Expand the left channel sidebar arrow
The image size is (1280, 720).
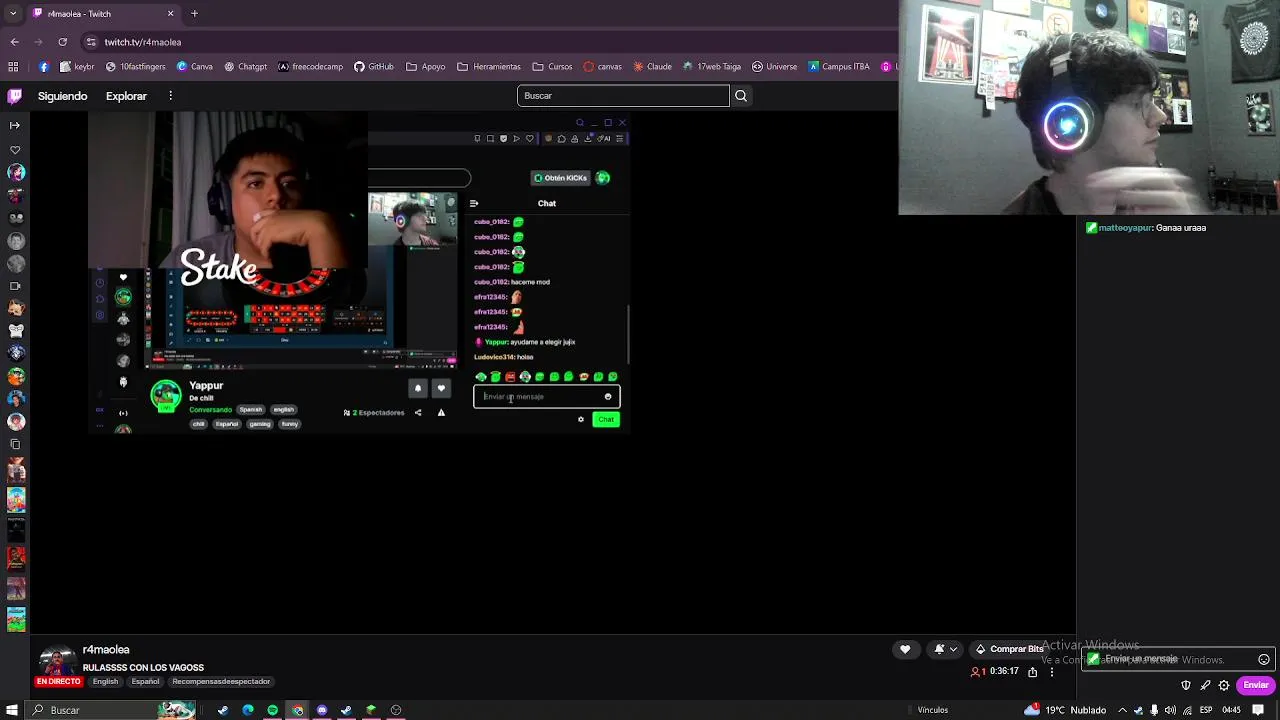tap(14, 125)
